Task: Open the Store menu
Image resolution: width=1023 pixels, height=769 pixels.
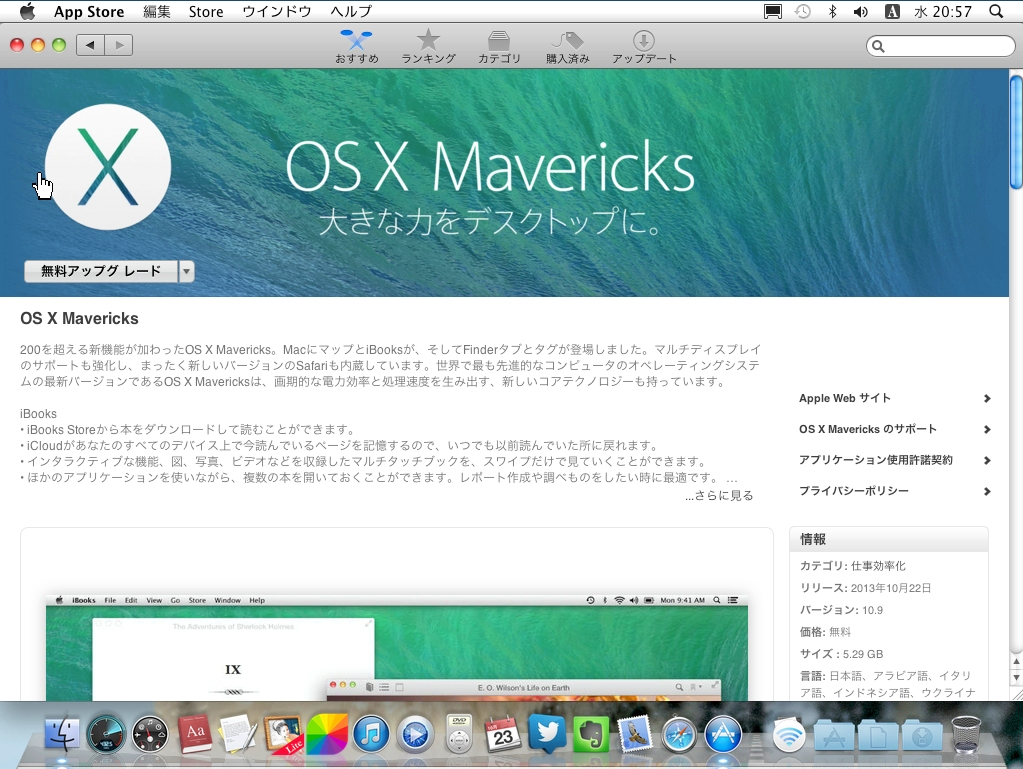Action: coord(206,12)
